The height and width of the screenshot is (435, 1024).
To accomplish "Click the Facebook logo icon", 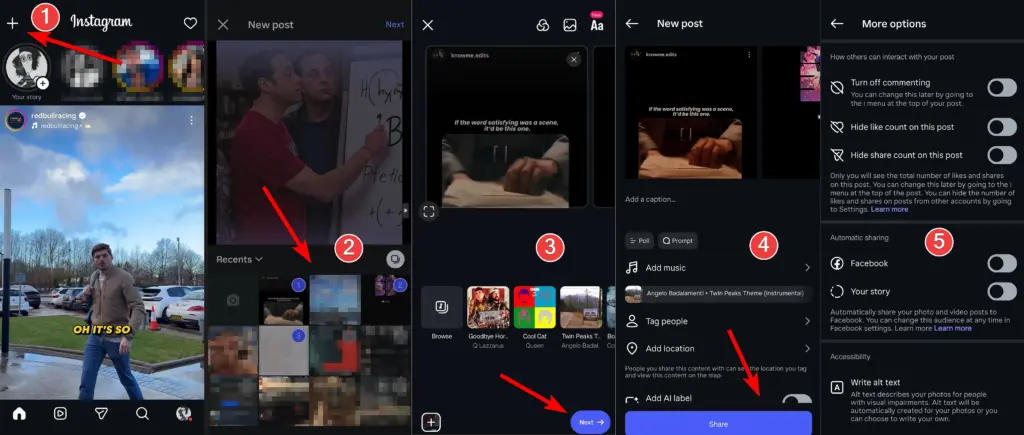I will click(837, 263).
